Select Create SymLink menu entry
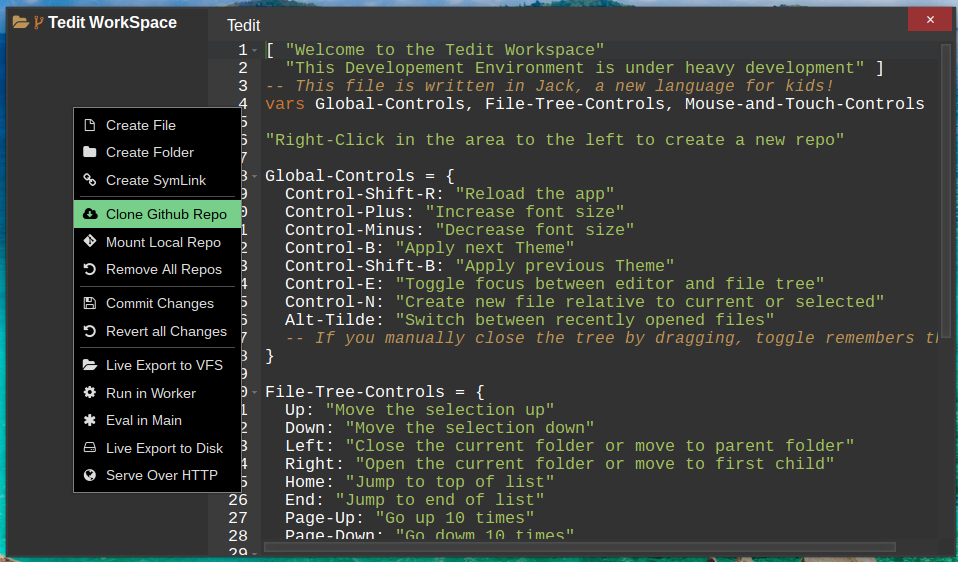 pyautogui.click(x=158, y=180)
